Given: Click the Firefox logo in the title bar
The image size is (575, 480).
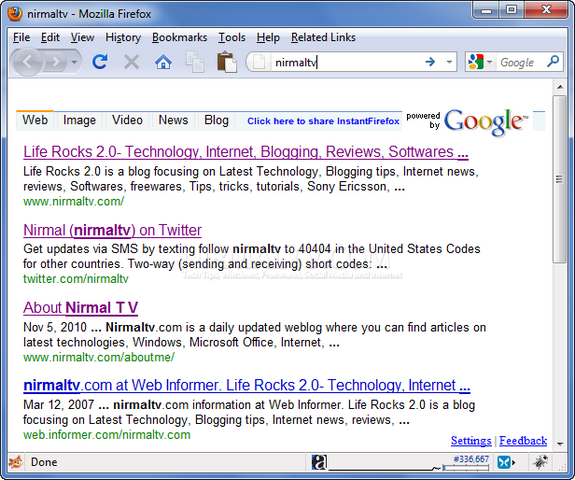Looking at the screenshot, I should coord(15,14).
